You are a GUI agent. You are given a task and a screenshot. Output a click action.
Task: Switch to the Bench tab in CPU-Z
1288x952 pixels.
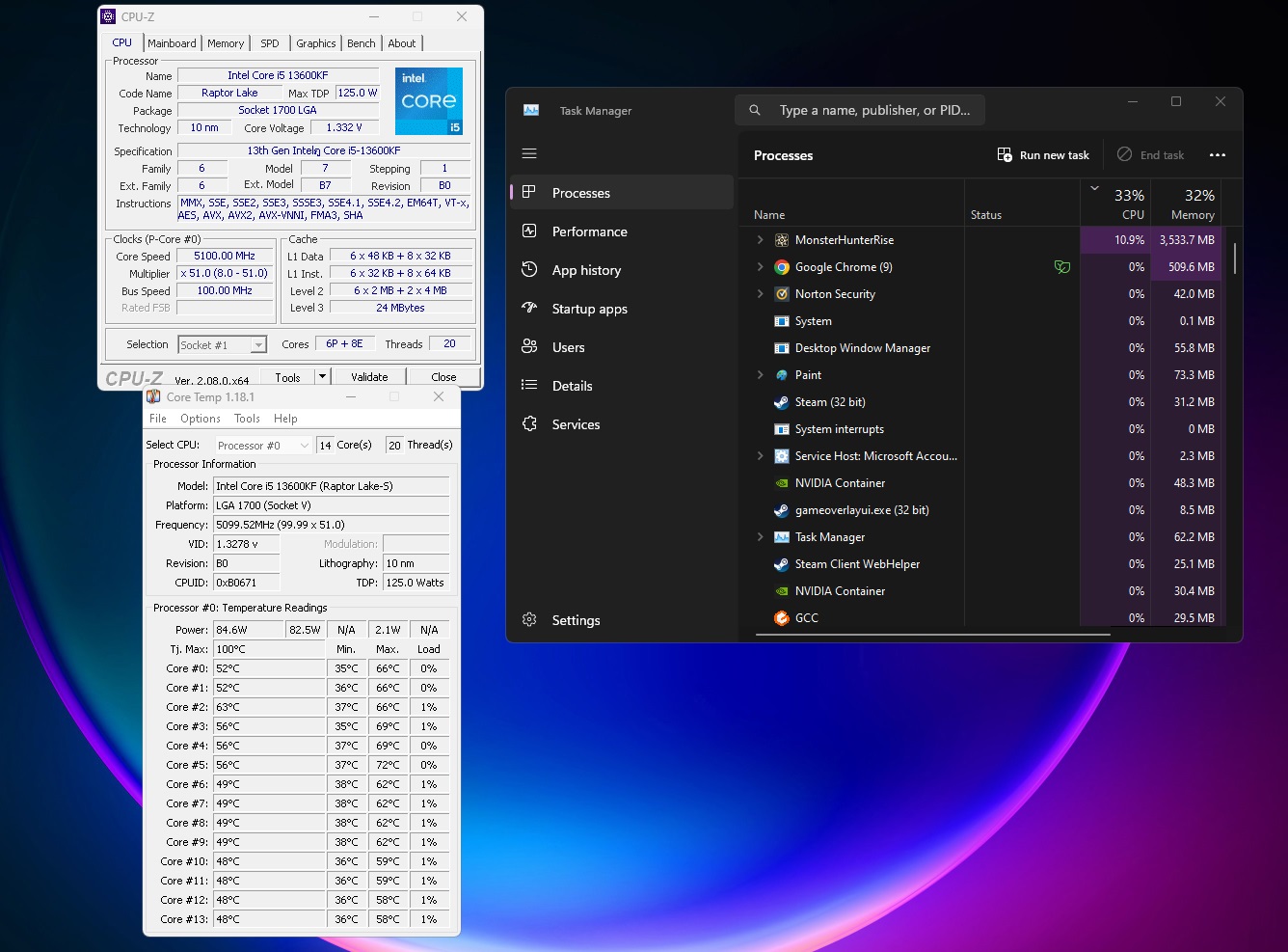[x=362, y=43]
